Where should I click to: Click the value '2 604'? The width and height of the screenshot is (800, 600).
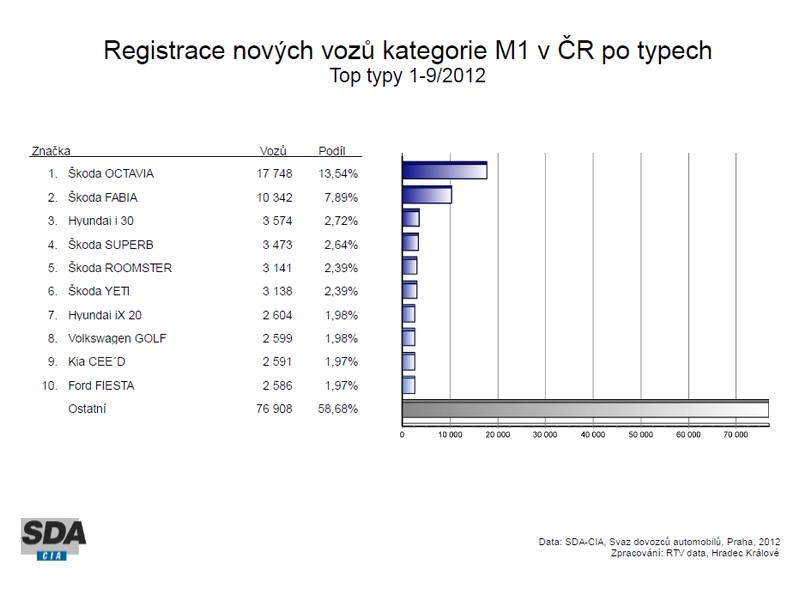tap(278, 315)
